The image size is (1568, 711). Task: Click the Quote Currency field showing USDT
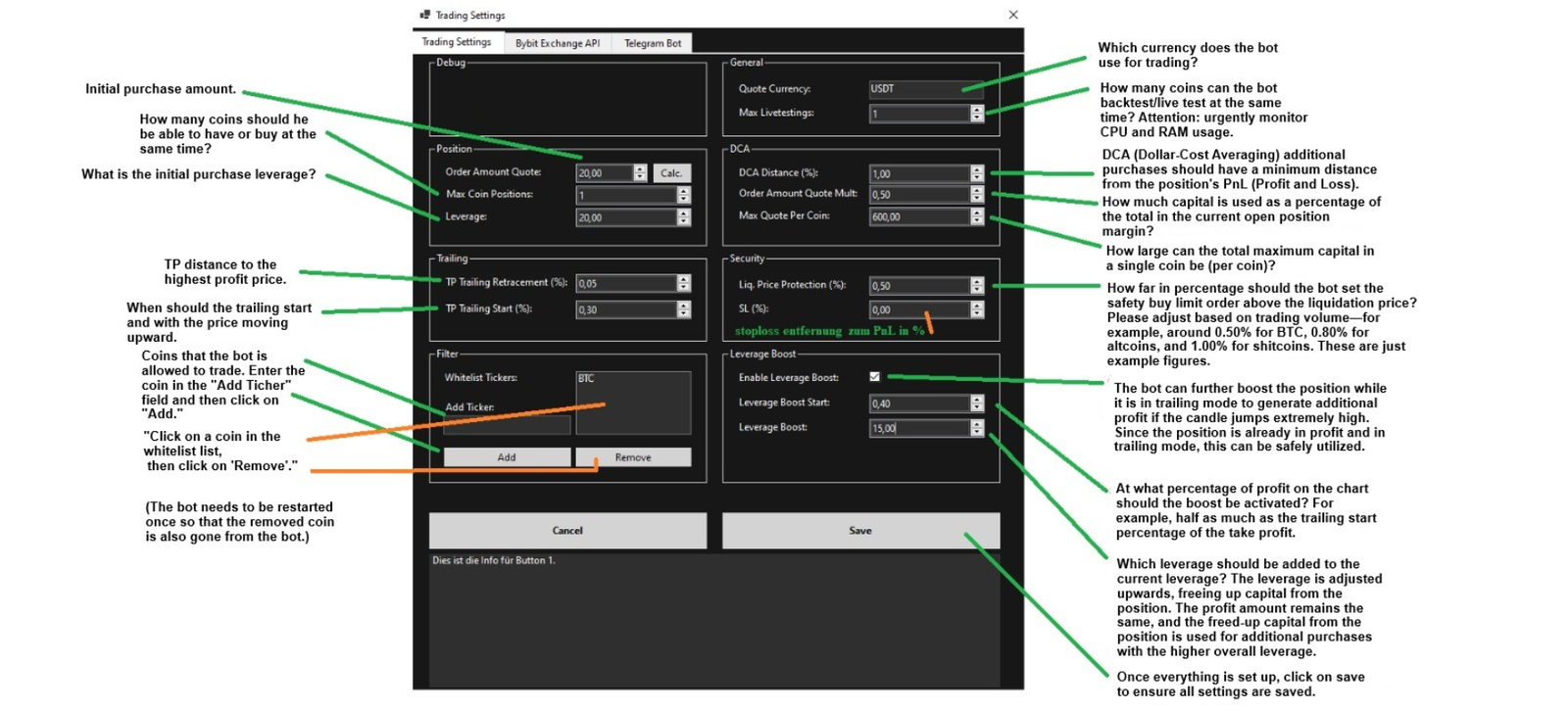(926, 89)
